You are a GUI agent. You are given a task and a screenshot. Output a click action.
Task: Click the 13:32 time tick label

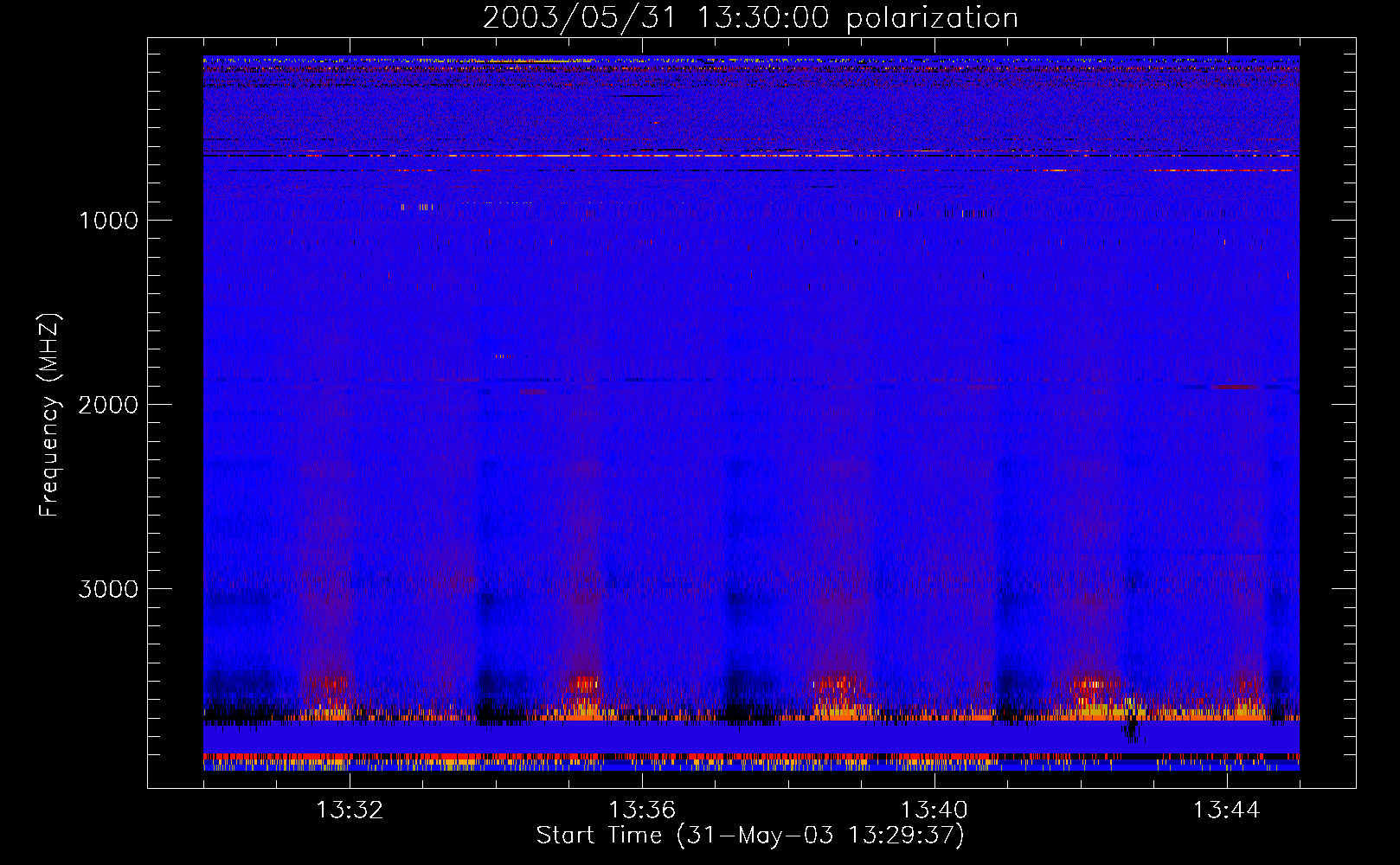350,811
